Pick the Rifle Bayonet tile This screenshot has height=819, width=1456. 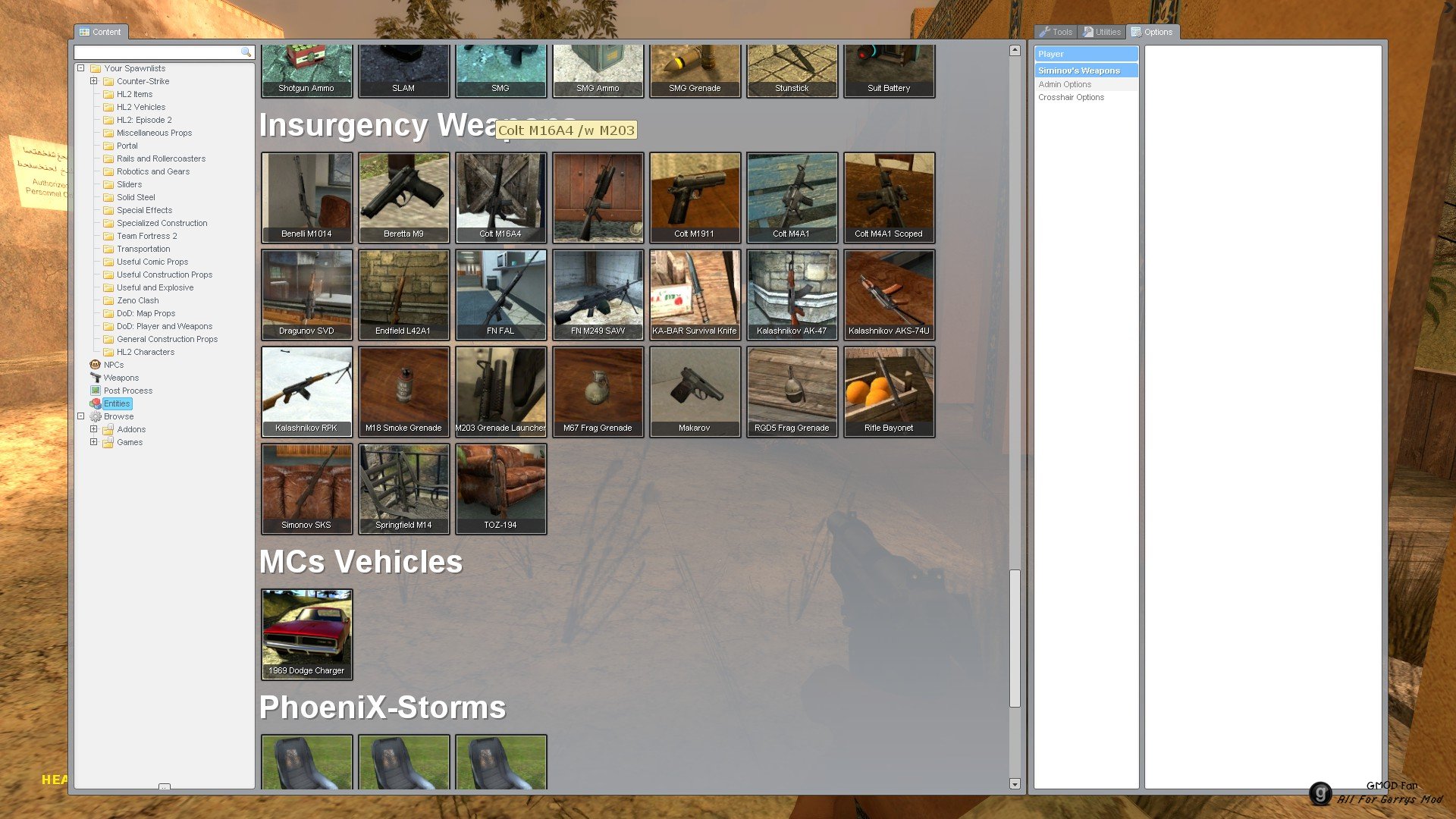click(x=889, y=391)
